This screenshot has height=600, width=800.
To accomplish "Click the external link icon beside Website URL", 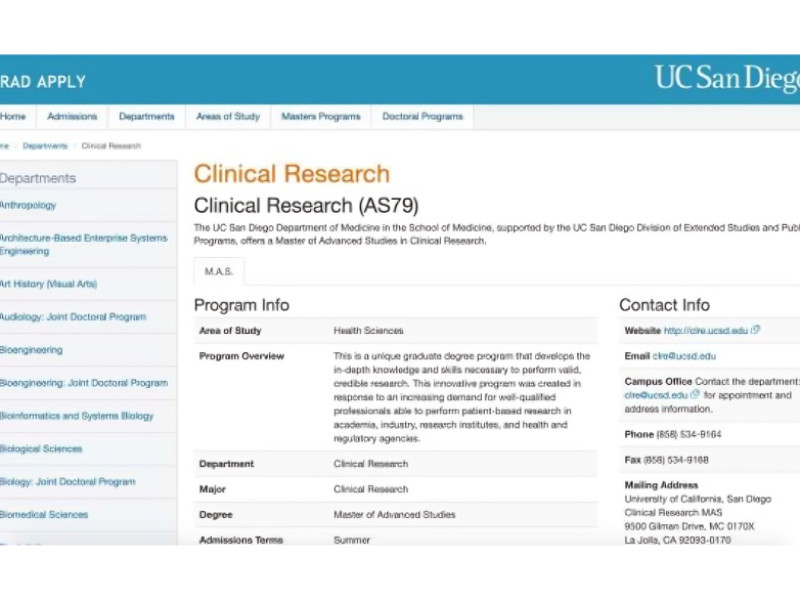I will click(756, 330).
